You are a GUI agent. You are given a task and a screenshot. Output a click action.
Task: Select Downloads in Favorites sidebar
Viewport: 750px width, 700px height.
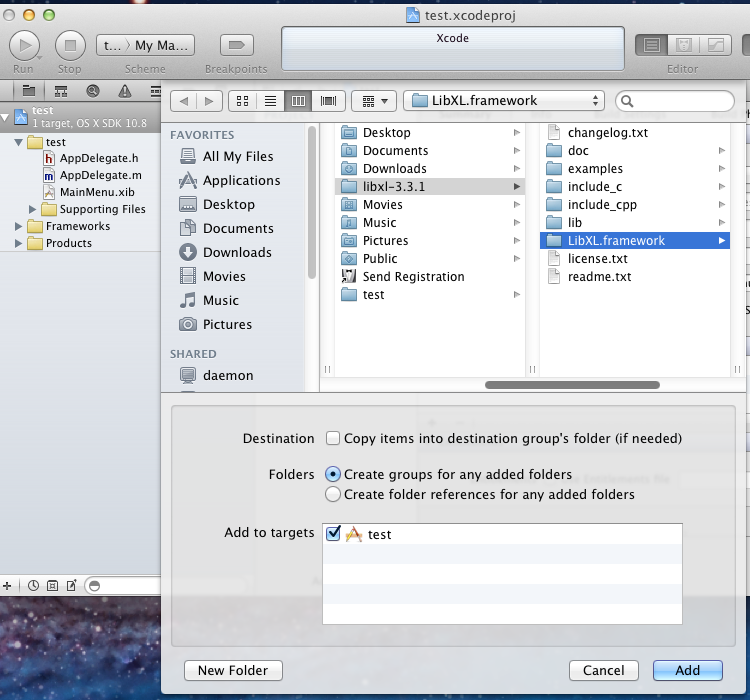click(x=226, y=252)
